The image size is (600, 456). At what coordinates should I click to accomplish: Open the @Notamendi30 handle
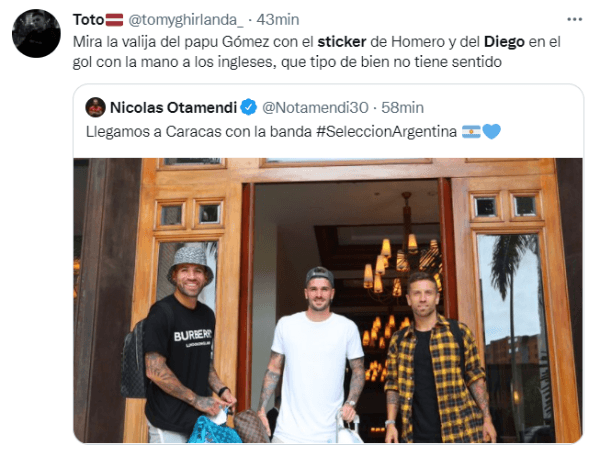tap(315, 107)
